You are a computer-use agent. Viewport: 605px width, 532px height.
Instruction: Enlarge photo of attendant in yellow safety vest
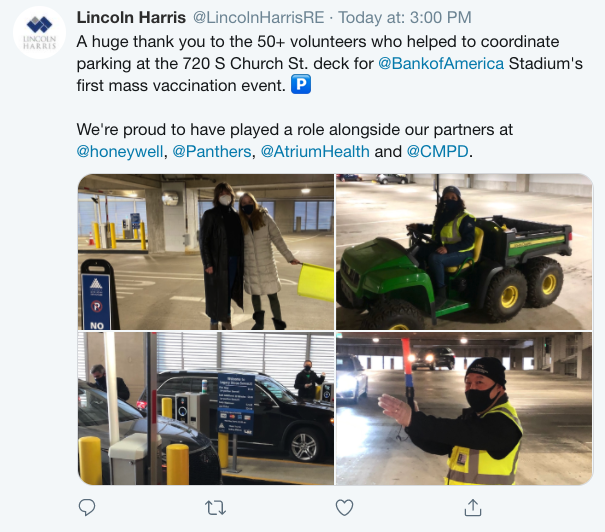point(464,408)
